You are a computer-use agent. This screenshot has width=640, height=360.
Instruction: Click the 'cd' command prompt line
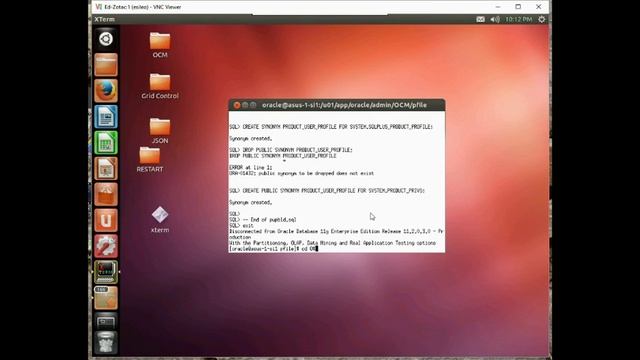click(x=273, y=249)
